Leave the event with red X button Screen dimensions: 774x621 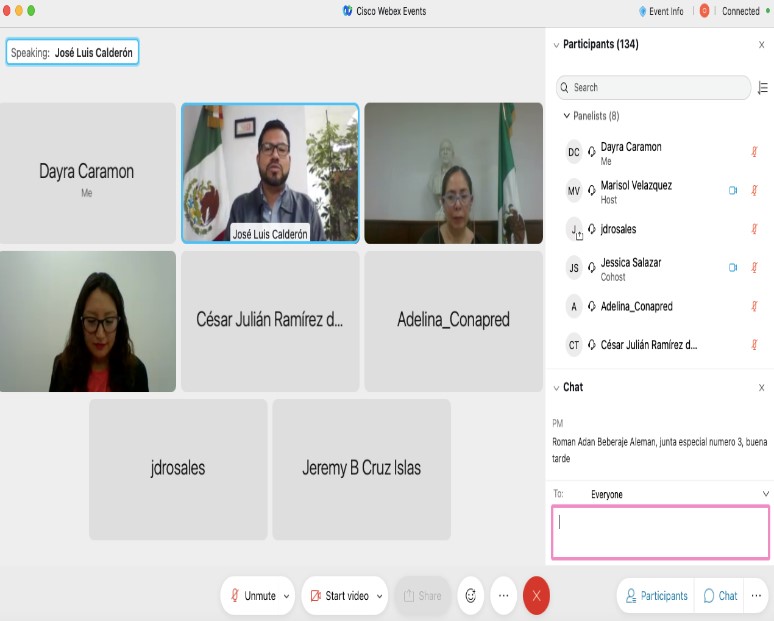coord(537,595)
